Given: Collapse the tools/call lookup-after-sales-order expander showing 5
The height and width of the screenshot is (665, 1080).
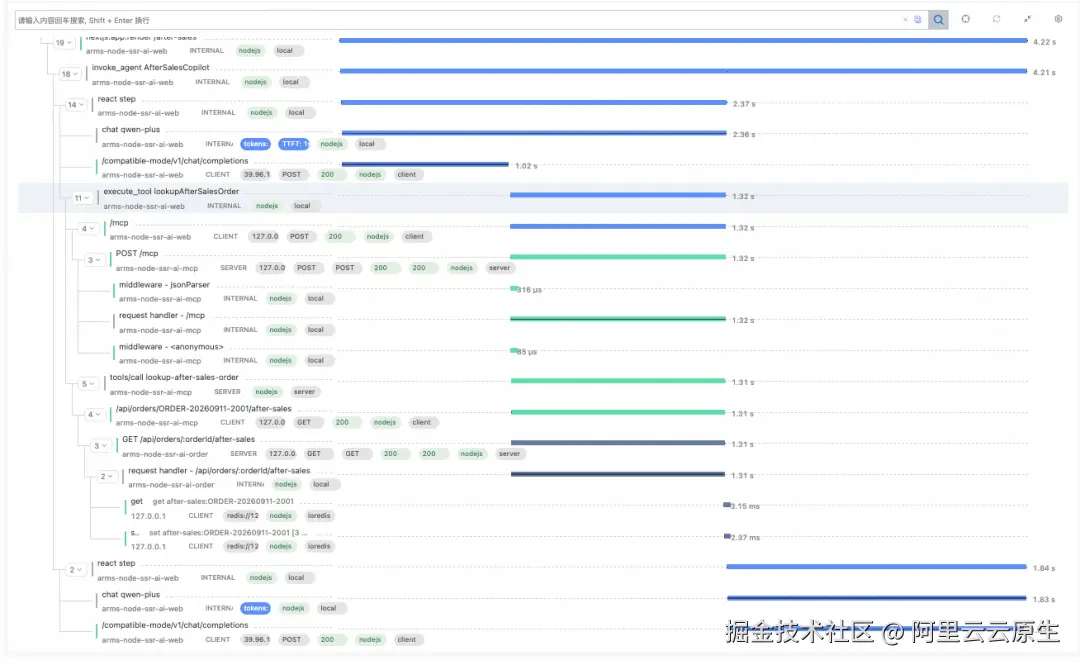Looking at the screenshot, I should [87, 384].
